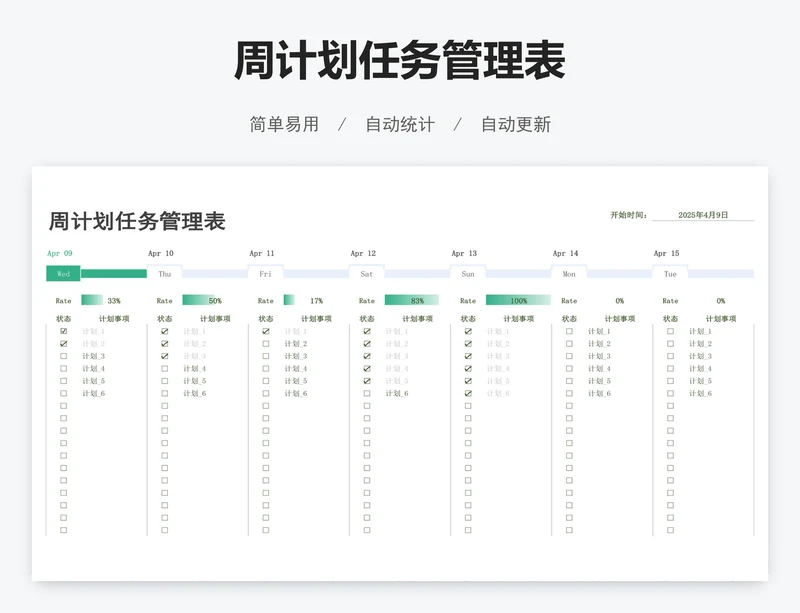Image resolution: width=800 pixels, height=613 pixels.
Task: Select the Tue day tab
Action: (x=670, y=274)
